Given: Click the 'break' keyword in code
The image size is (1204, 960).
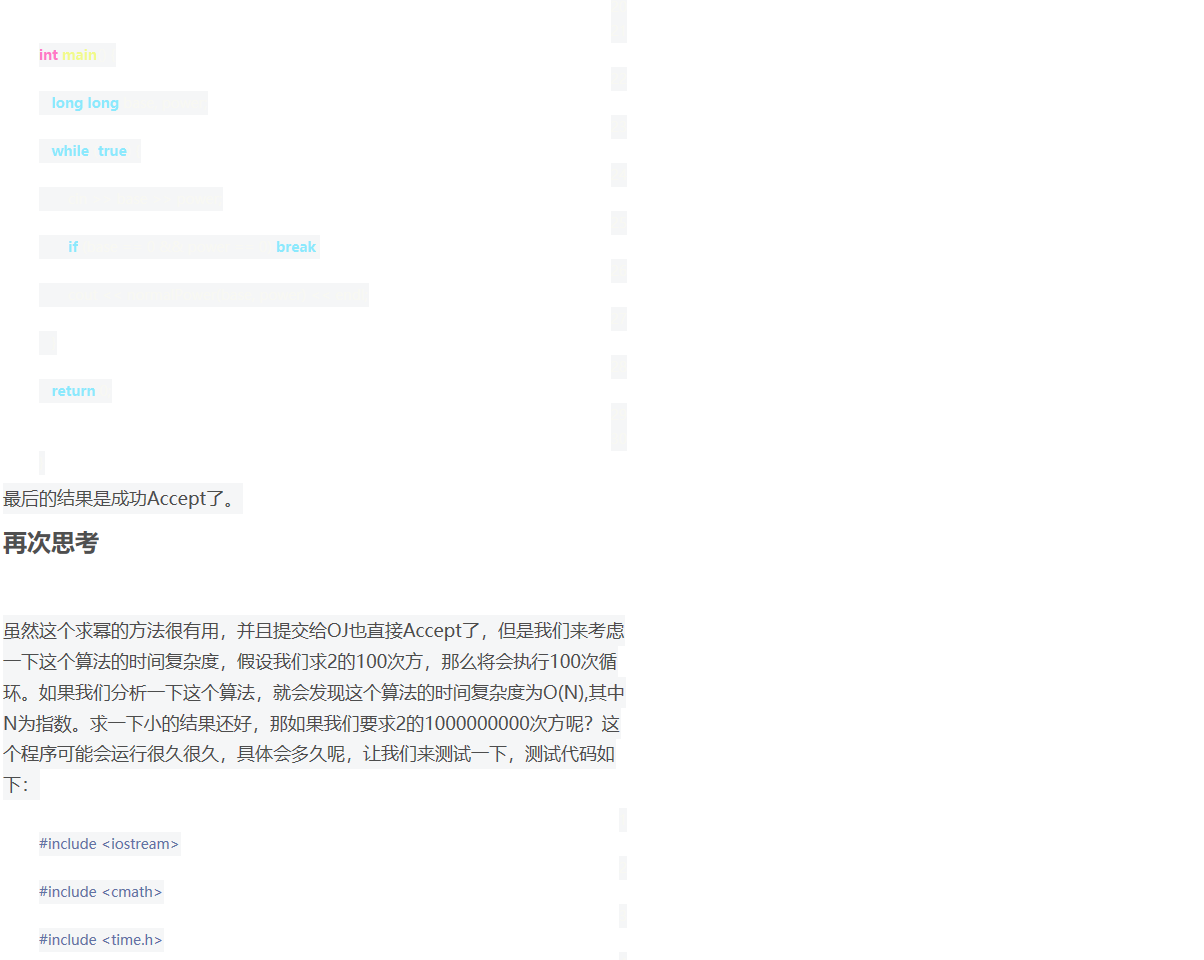Looking at the screenshot, I should [296, 247].
